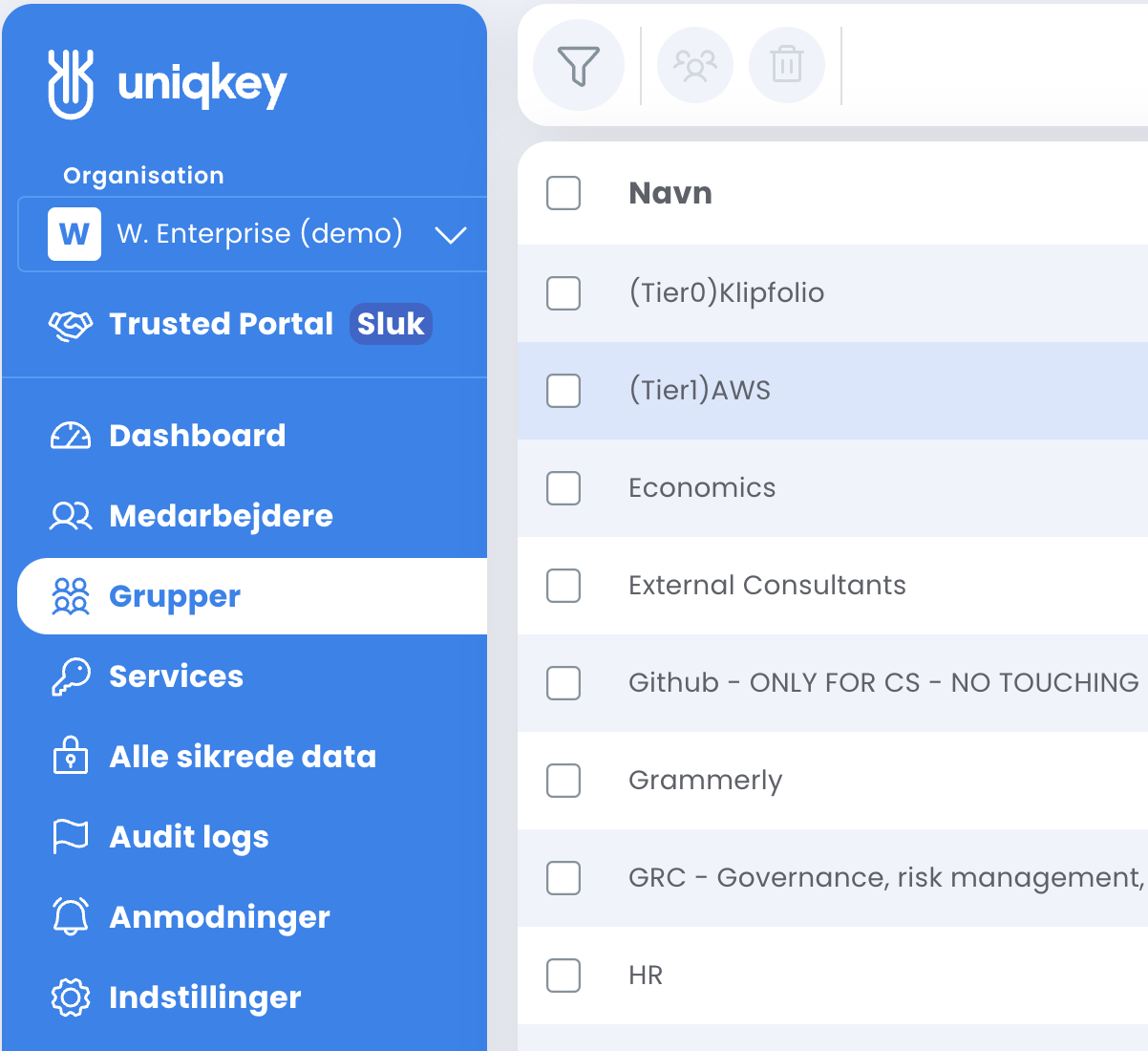Click the trash delete toolbar icon
This screenshot has height=1051, width=1148.
tap(787, 65)
